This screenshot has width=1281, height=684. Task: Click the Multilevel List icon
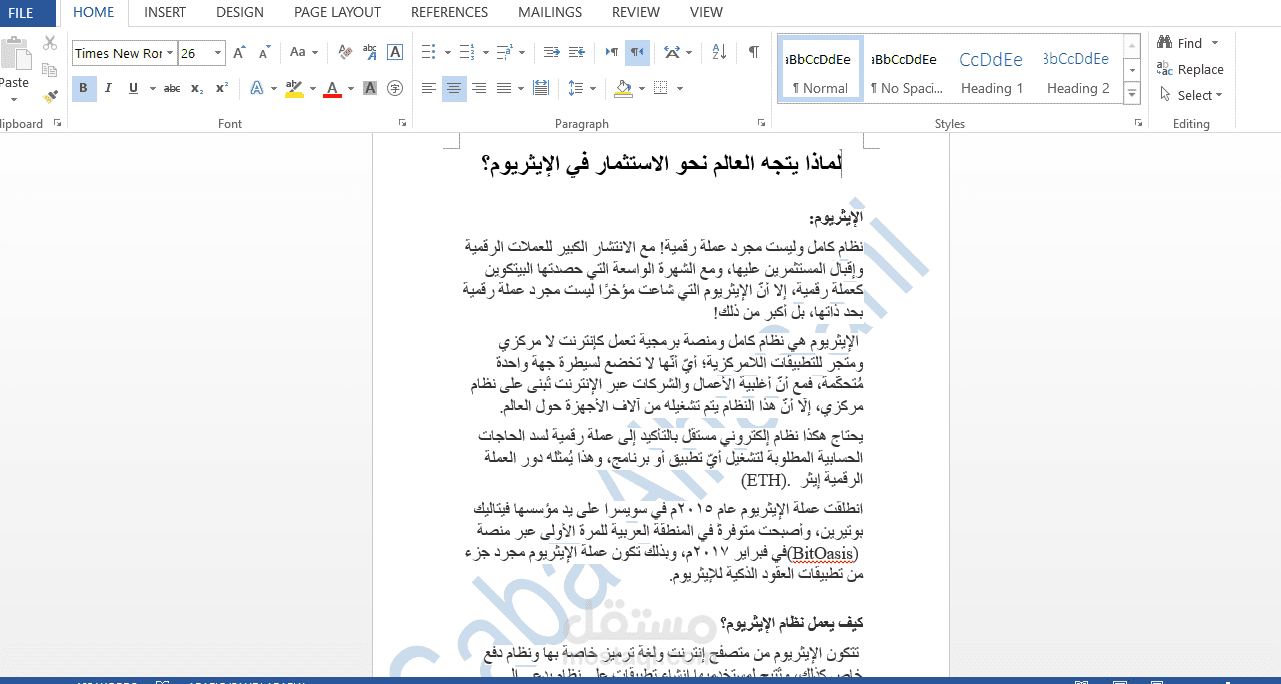(504, 52)
